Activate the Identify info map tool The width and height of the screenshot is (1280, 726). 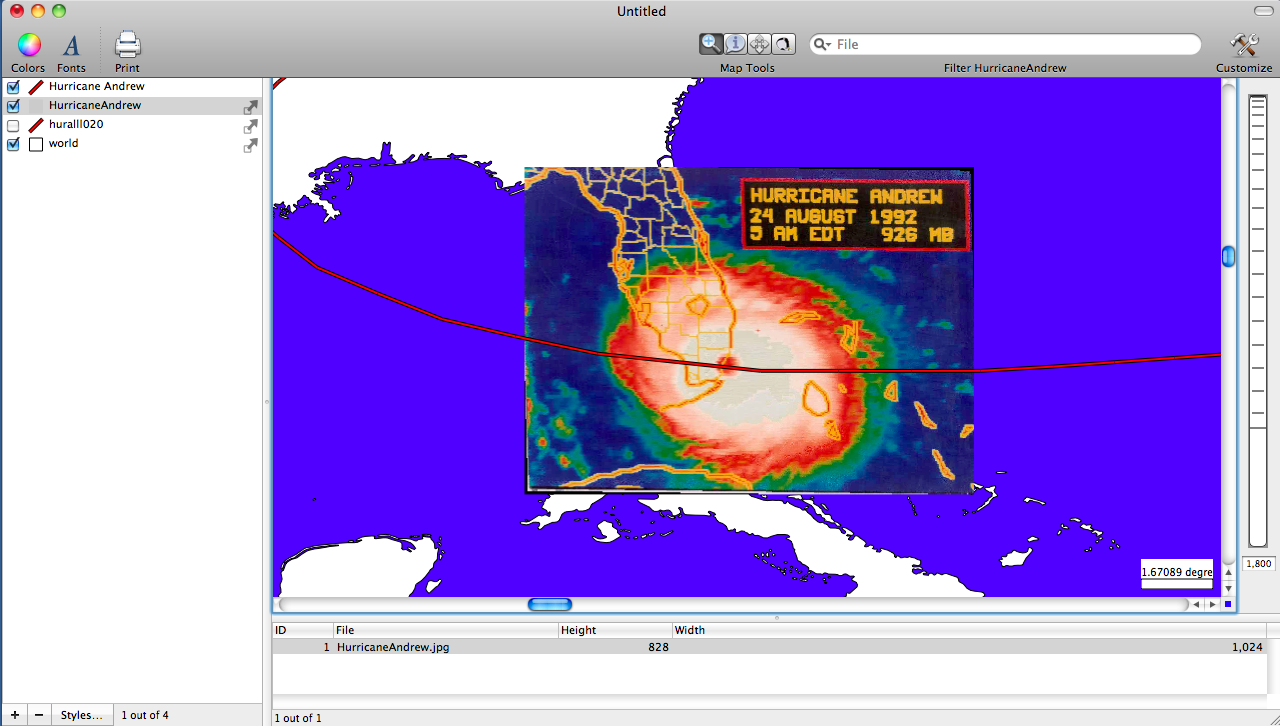point(735,43)
